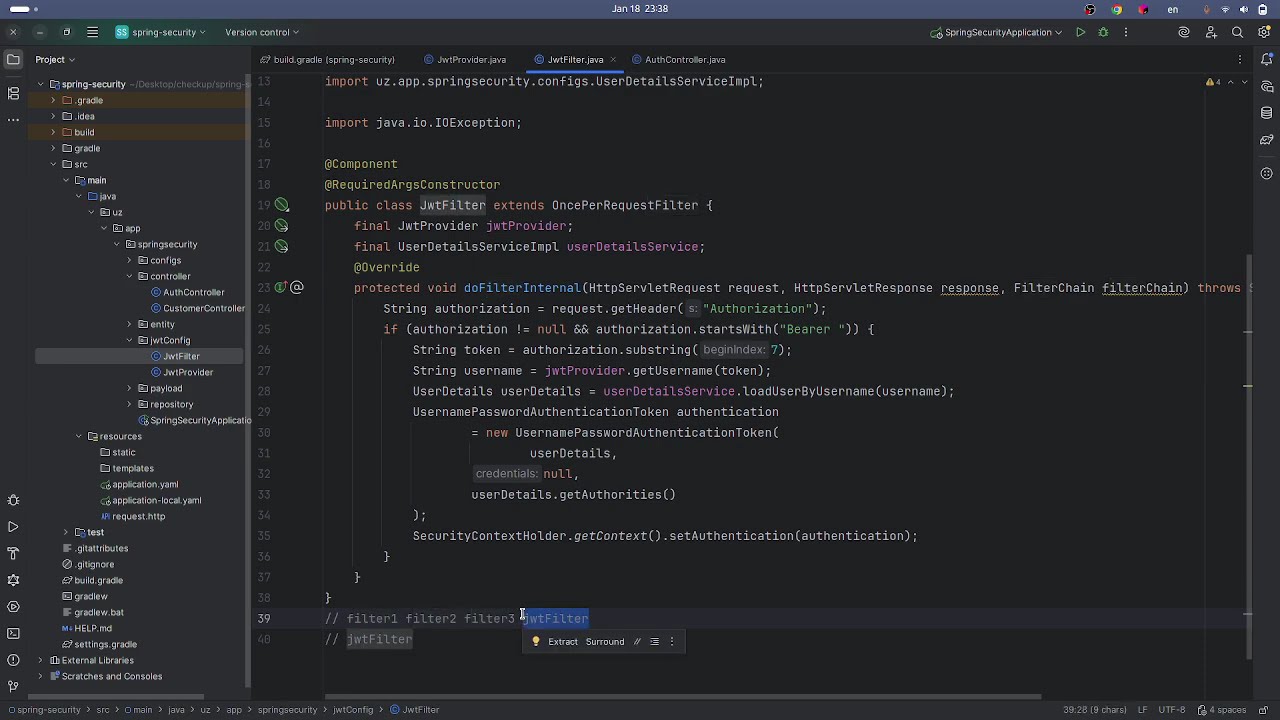1280x720 pixels.
Task: Open the Git tool window icon
Action: [13, 686]
